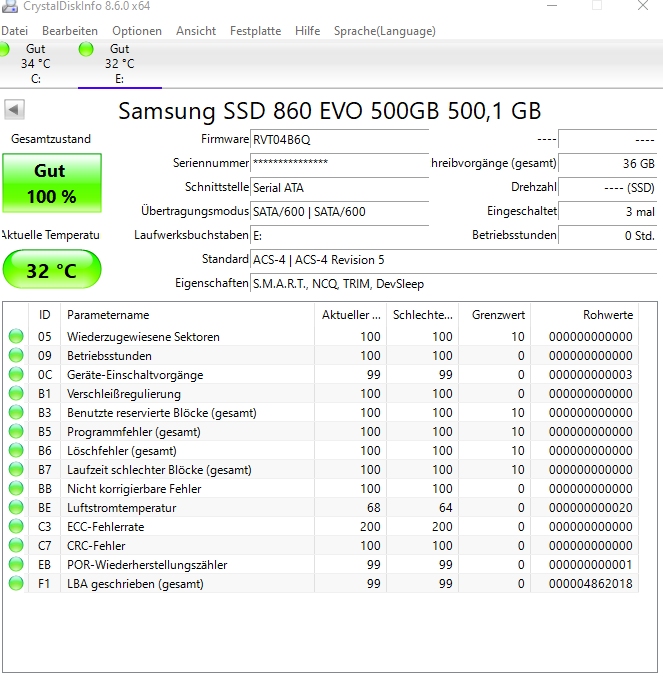Open the Bearbeiten menu
This screenshot has height=680, width=663.
70,31
